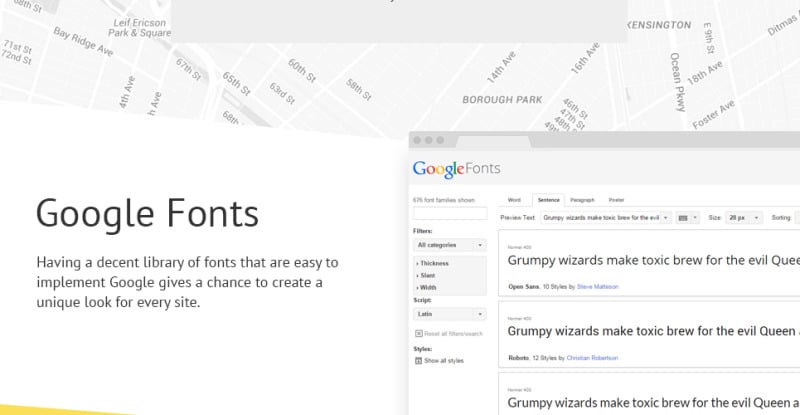Expand the Width filter

(427, 288)
